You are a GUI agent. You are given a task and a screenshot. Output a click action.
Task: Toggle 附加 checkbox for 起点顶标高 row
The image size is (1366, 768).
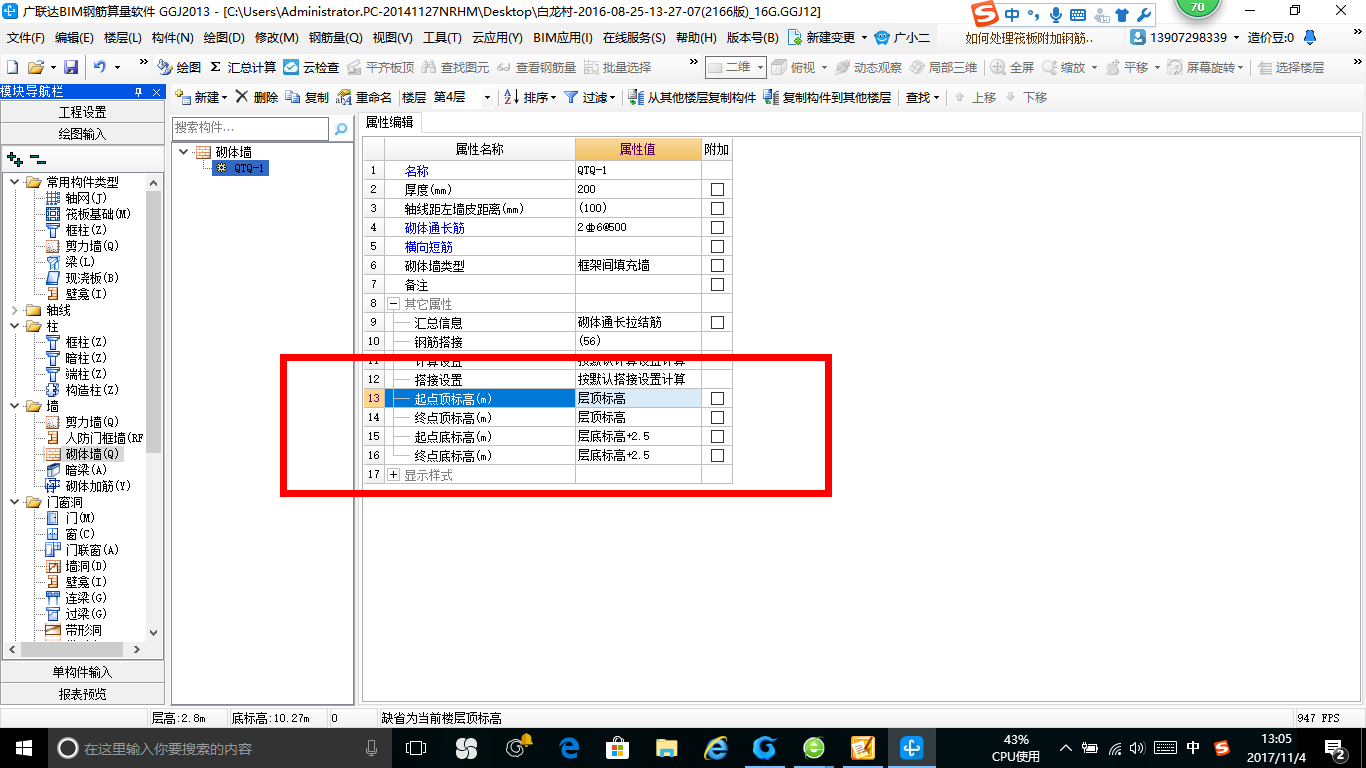point(716,398)
